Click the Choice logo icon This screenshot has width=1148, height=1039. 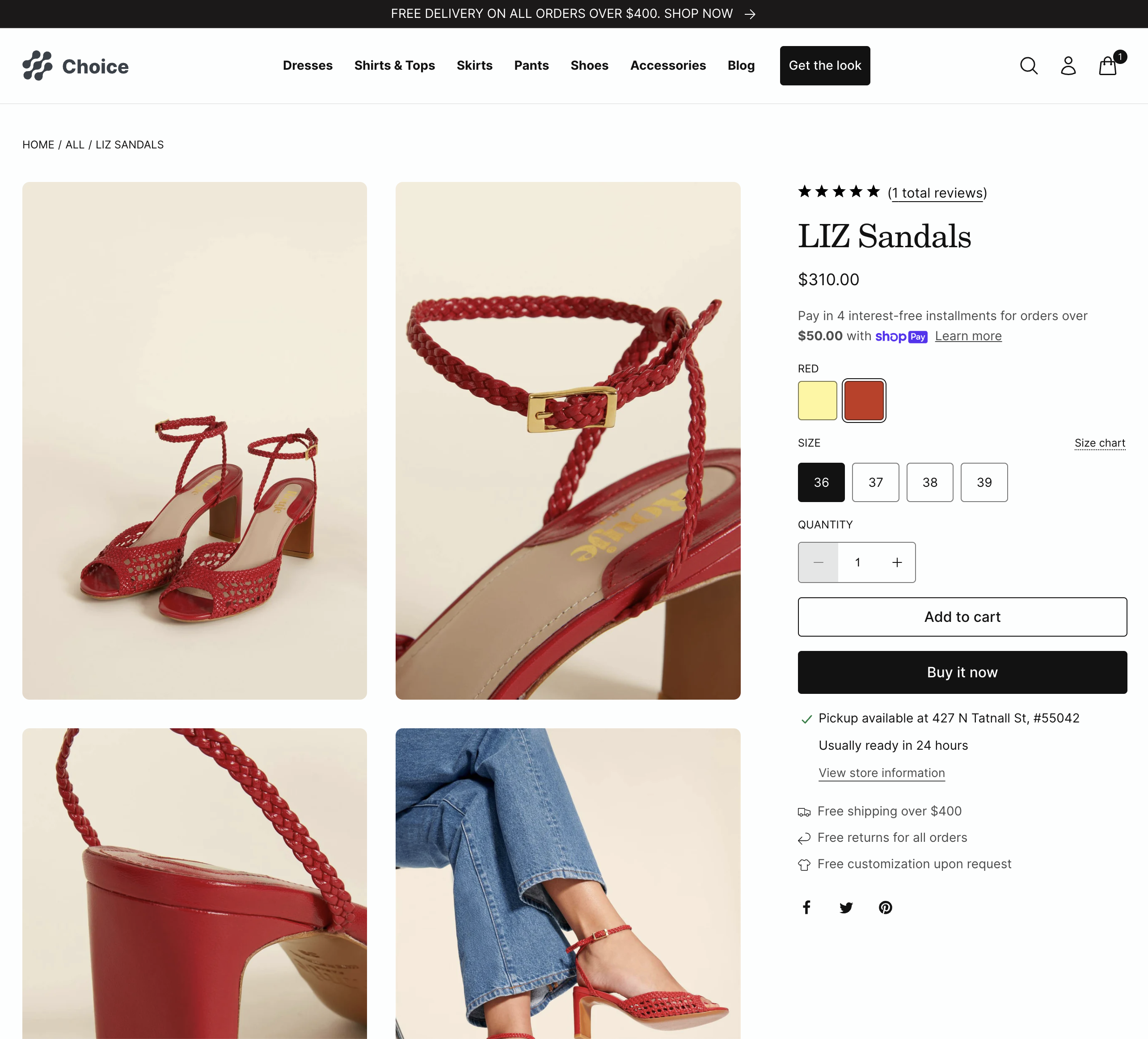tap(38, 66)
